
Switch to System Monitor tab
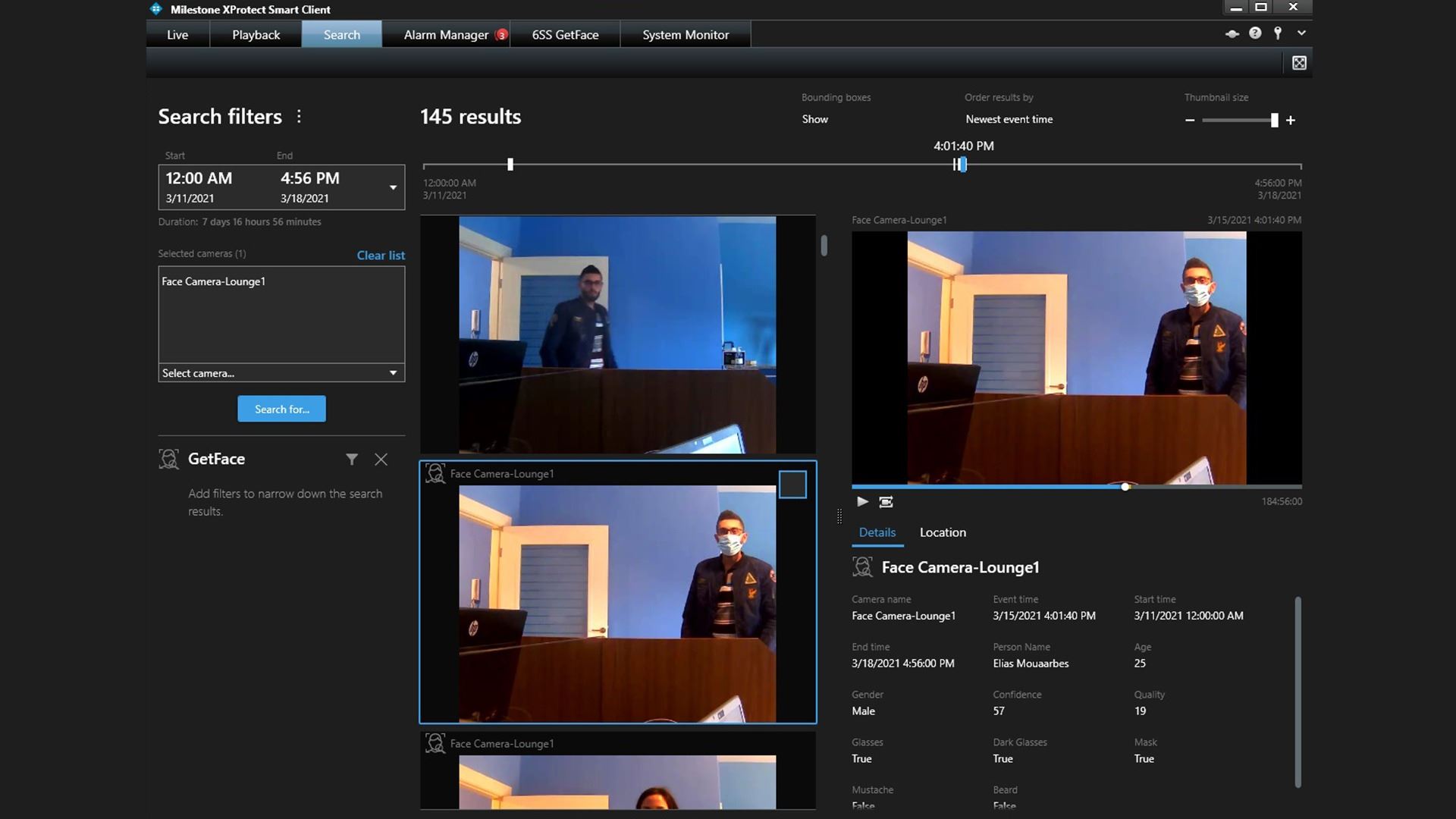click(686, 34)
